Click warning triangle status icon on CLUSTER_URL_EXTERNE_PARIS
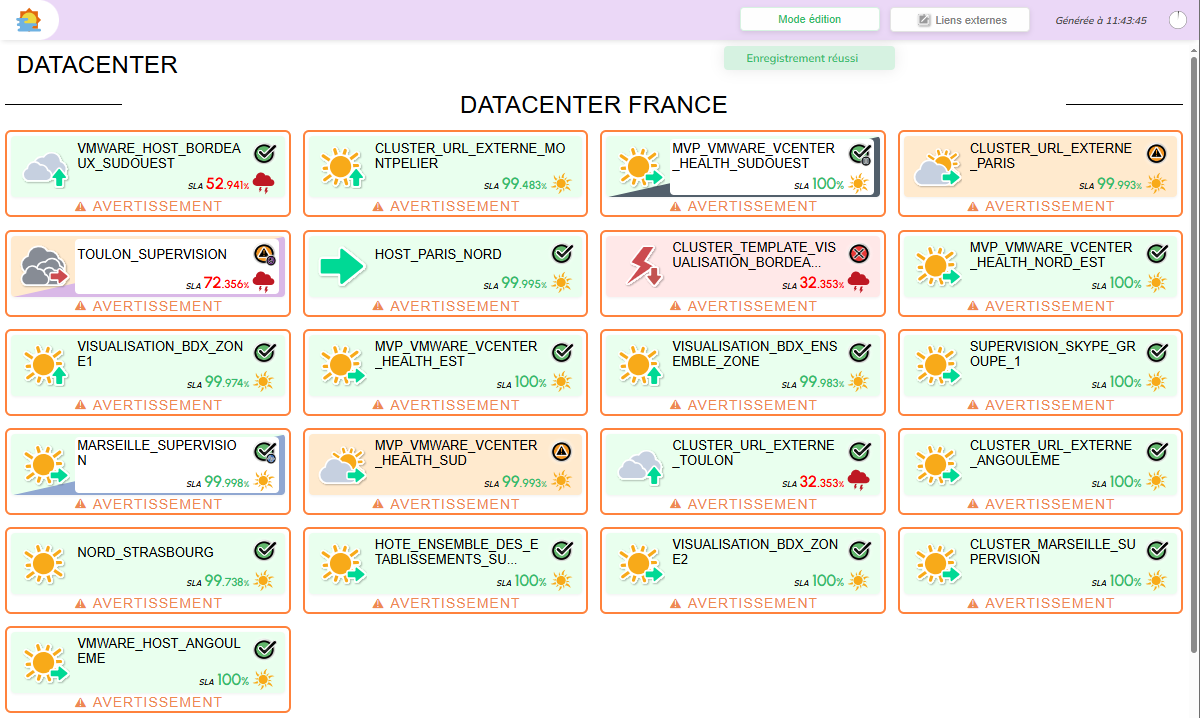 click(x=1156, y=153)
